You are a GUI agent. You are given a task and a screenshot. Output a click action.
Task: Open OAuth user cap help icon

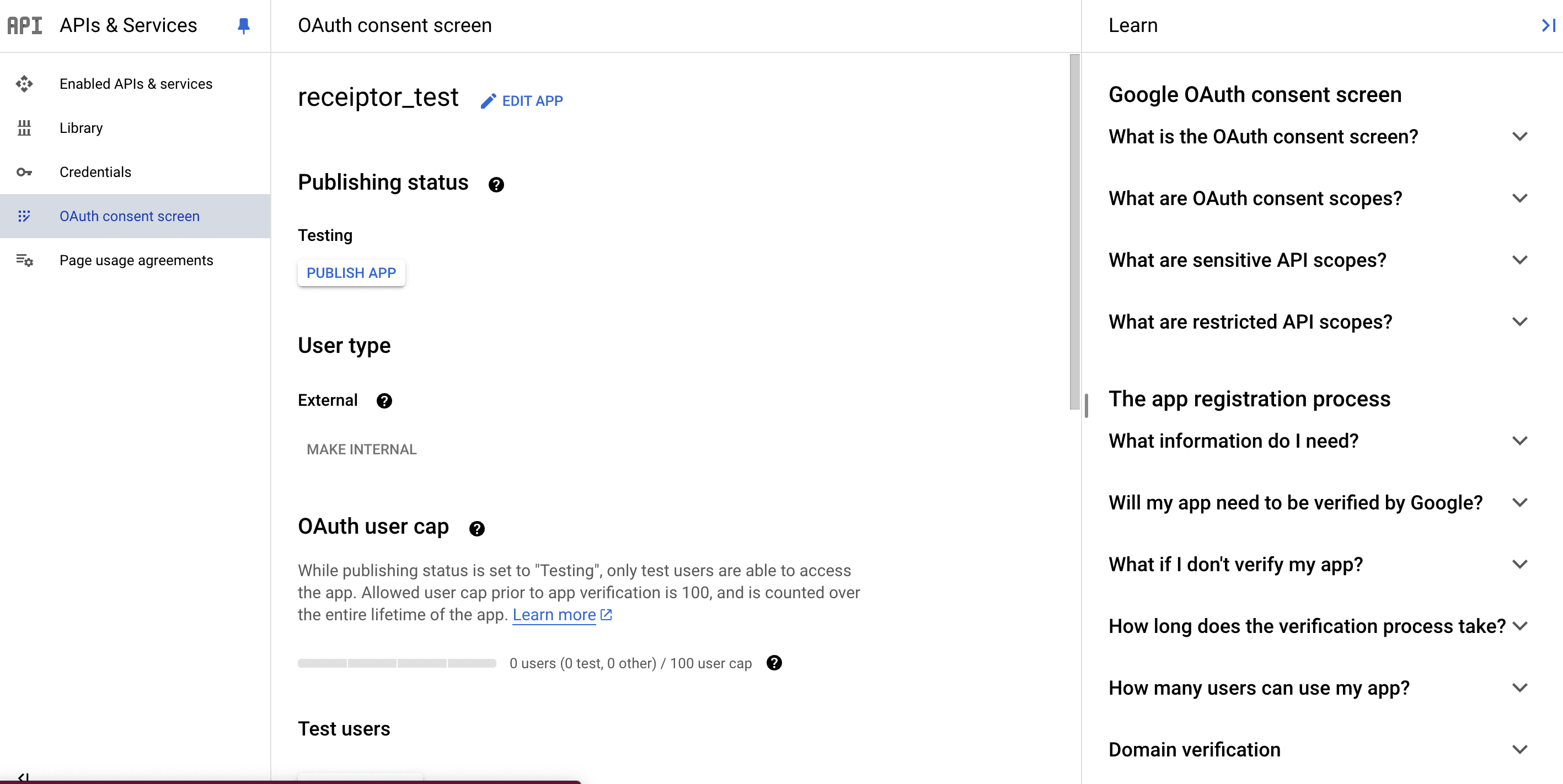click(477, 529)
